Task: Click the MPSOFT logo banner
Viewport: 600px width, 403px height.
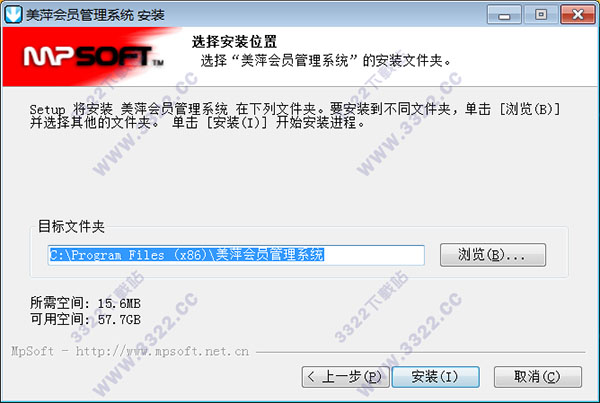Action: [x=92, y=57]
